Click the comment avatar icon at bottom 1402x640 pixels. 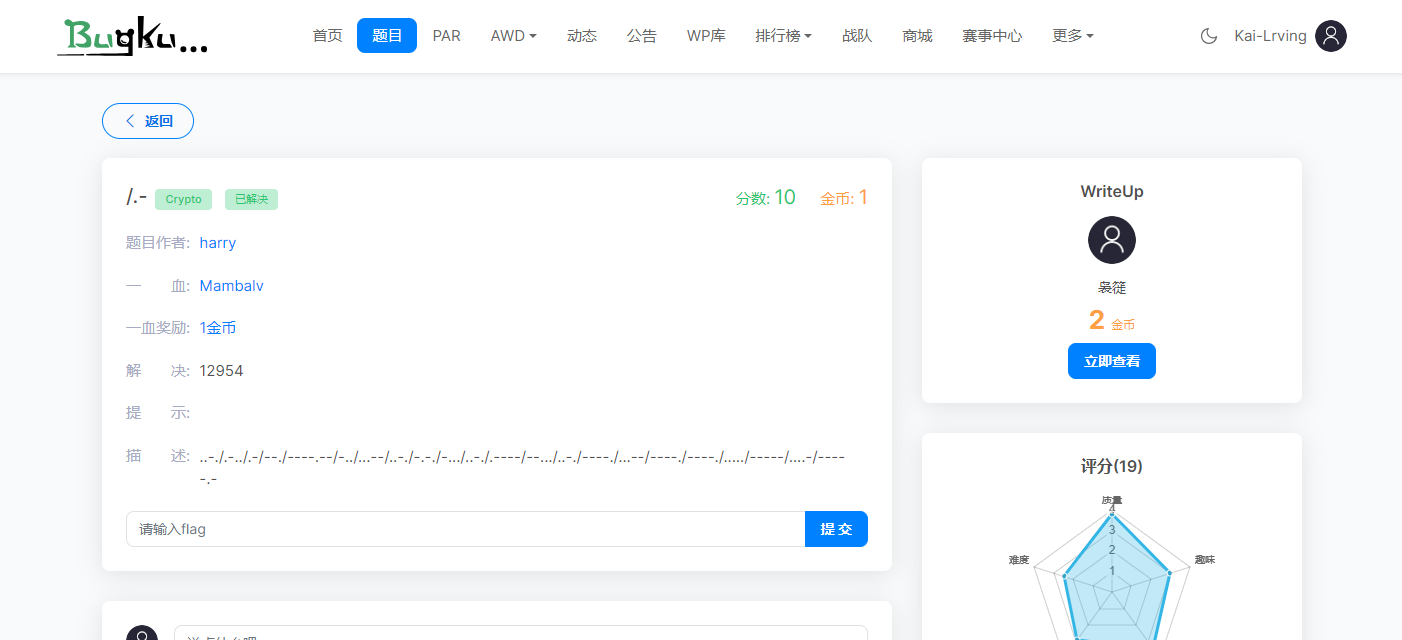pos(142,633)
